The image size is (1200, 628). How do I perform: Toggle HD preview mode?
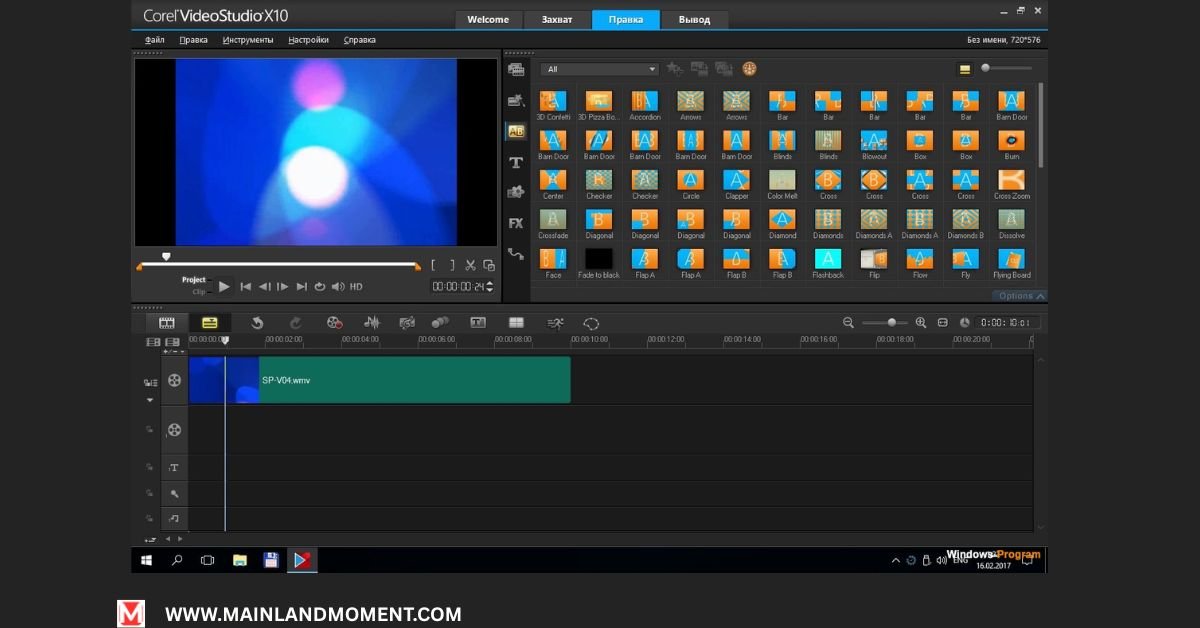[356, 287]
